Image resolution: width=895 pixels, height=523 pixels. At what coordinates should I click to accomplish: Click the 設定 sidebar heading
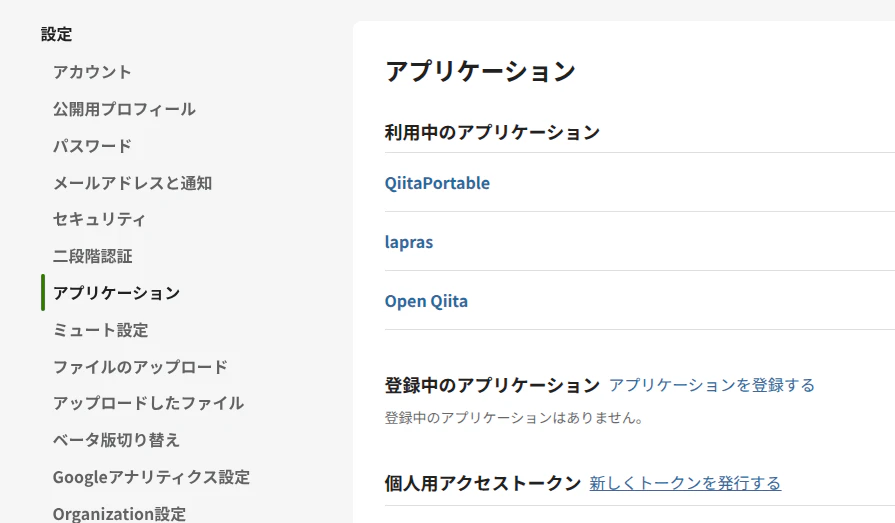coord(56,34)
